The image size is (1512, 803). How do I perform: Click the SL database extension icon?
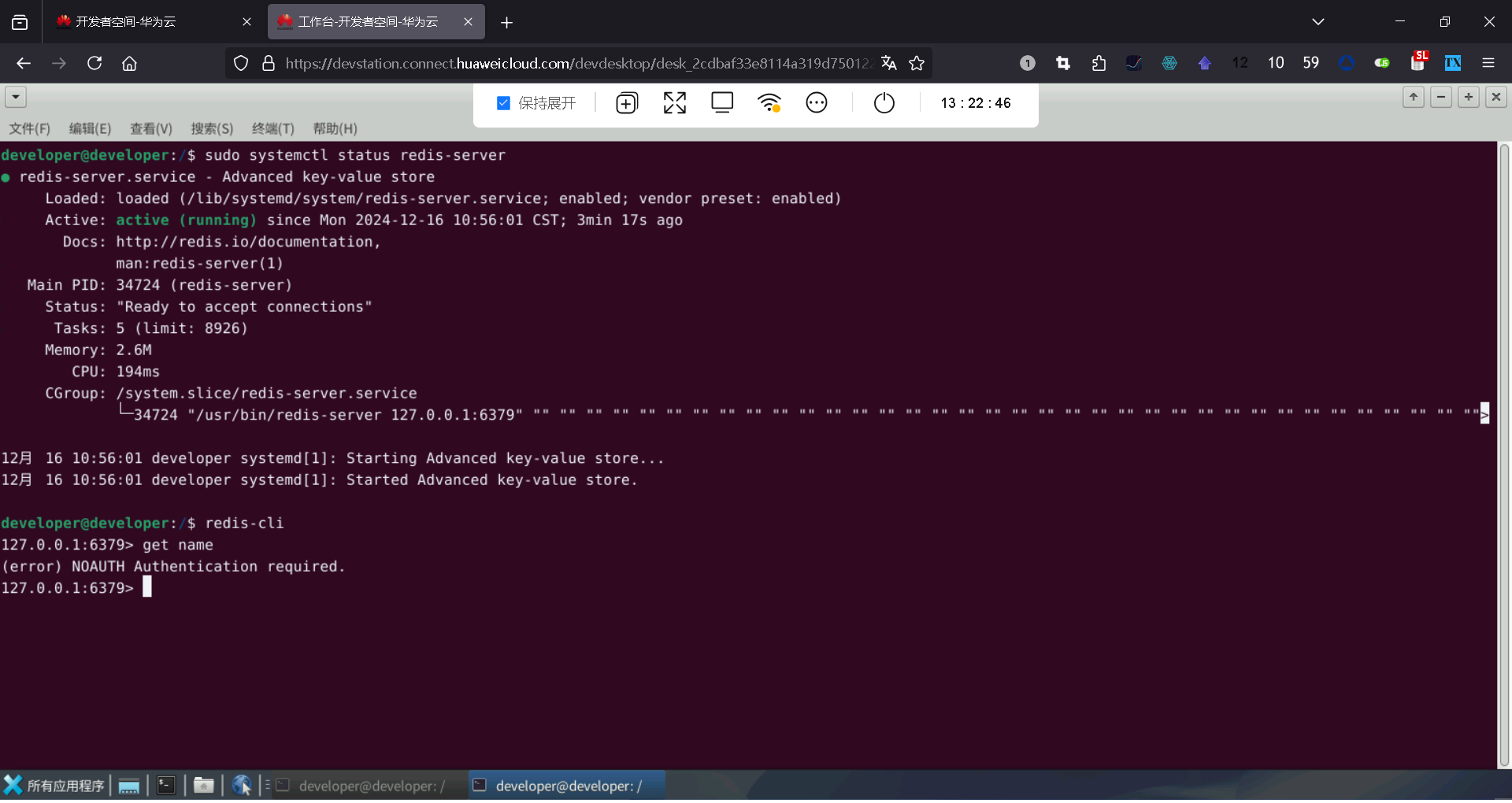coord(1418,61)
